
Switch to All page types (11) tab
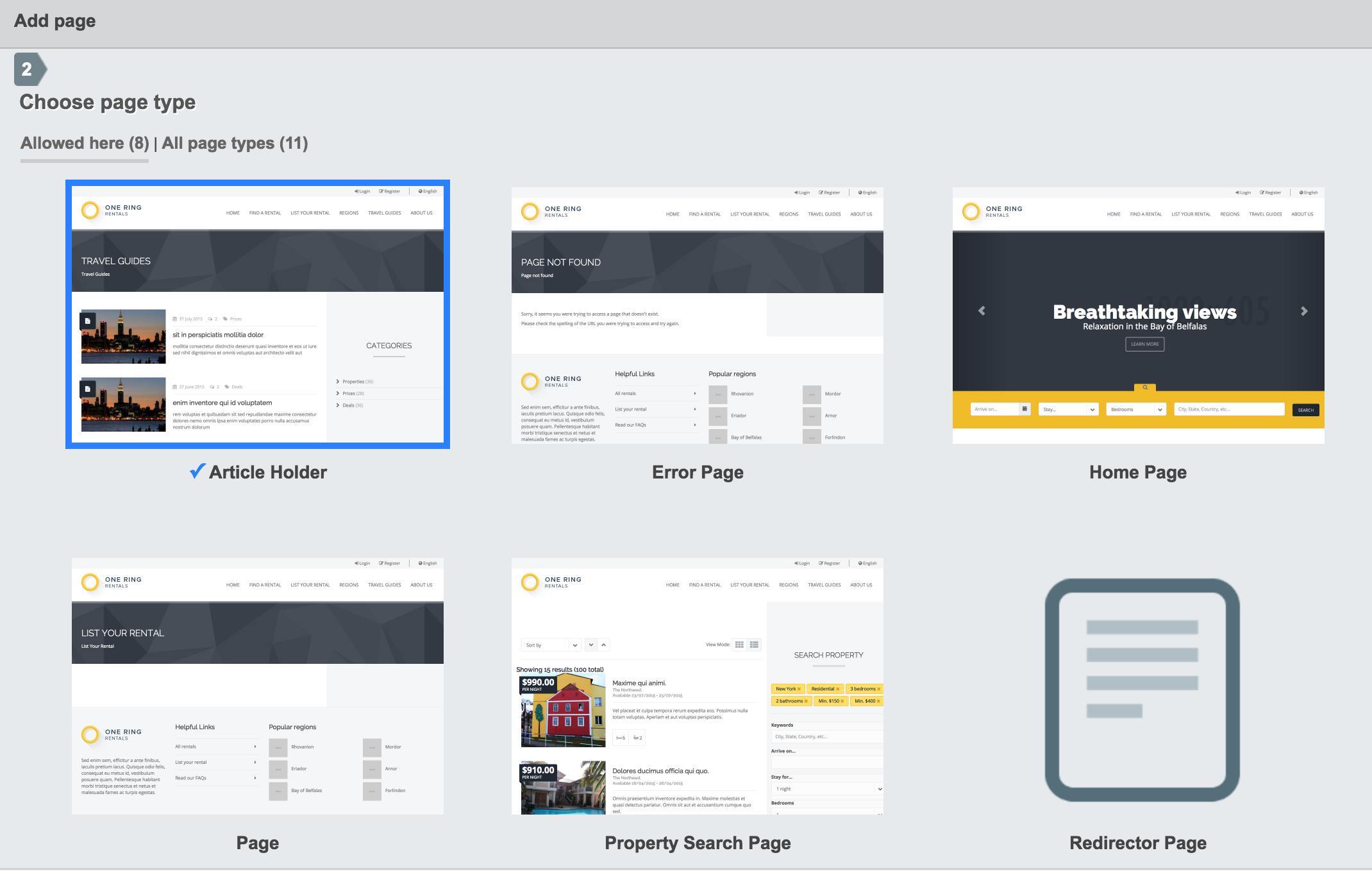235,143
